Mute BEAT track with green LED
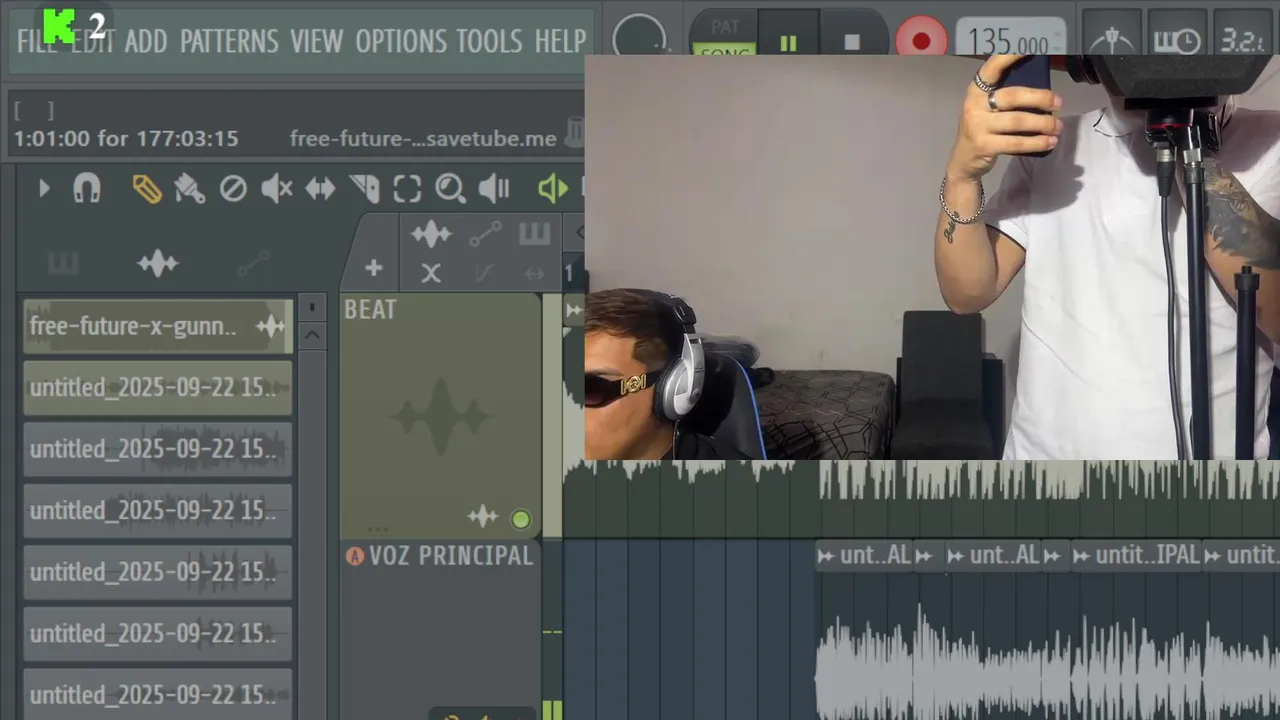The width and height of the screenshot is (1280, 720). [520, 519]
